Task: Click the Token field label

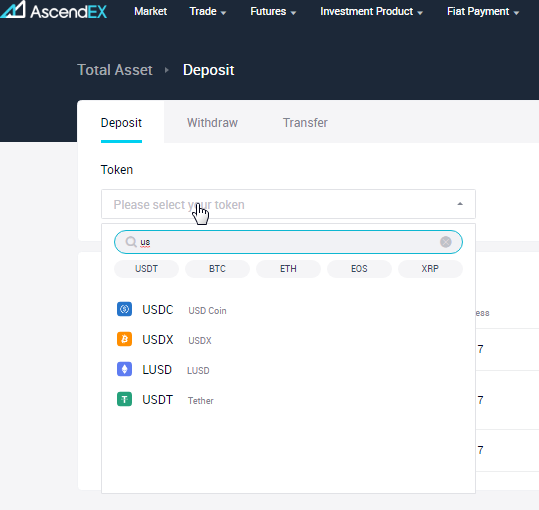Action: pyautogui.click(x=117, y=170)
